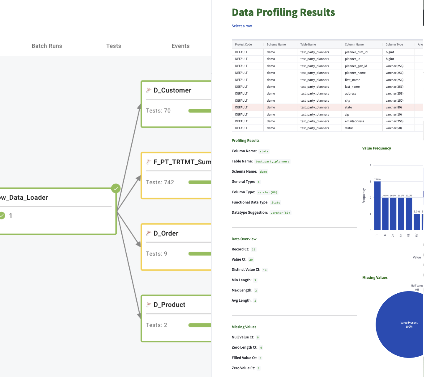Click the red icon beside D_Customer

point(148,90)
